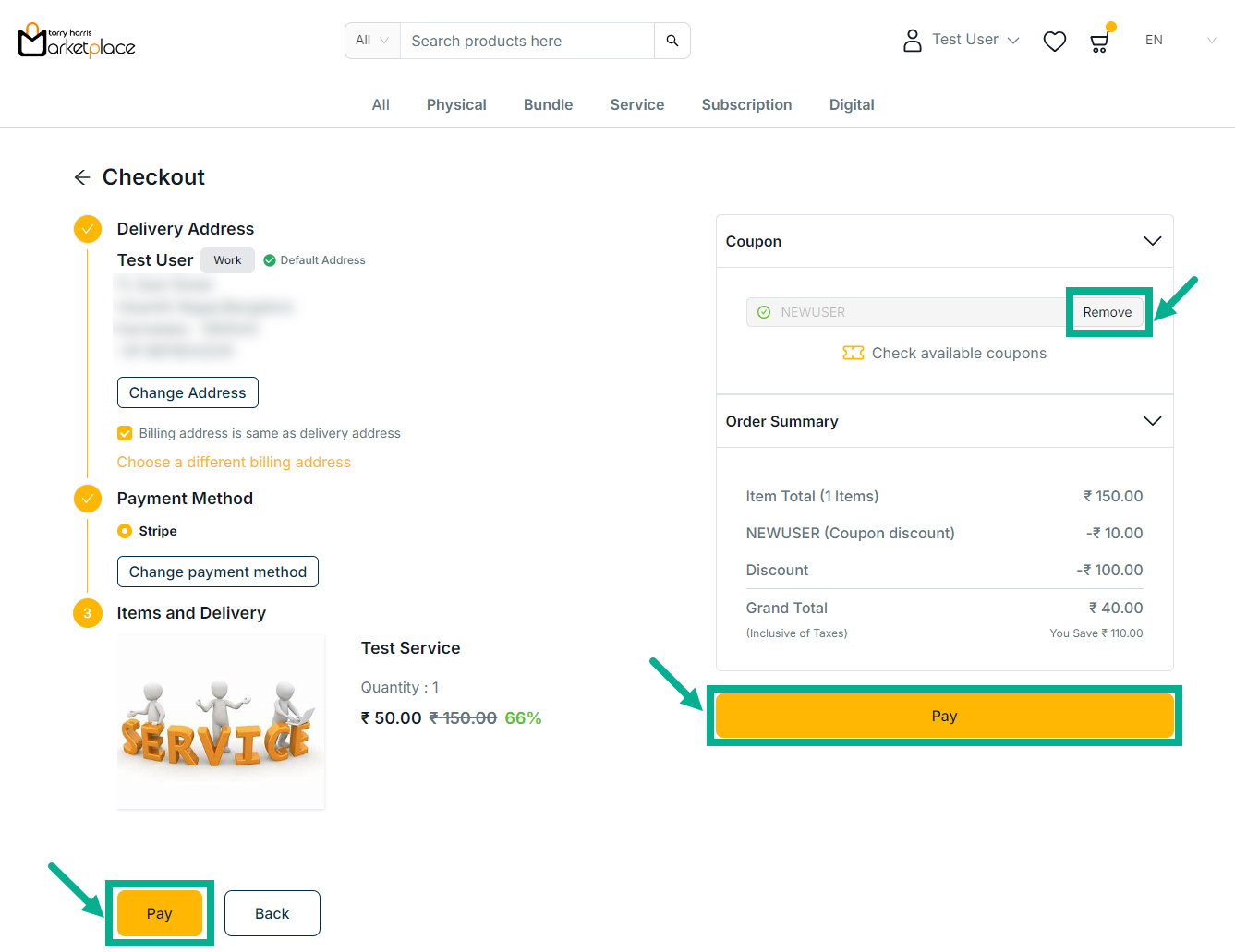This screenshot has height=952, width=1235.
Task: Go to the Marketplace logo home
Action: point(77,41)
